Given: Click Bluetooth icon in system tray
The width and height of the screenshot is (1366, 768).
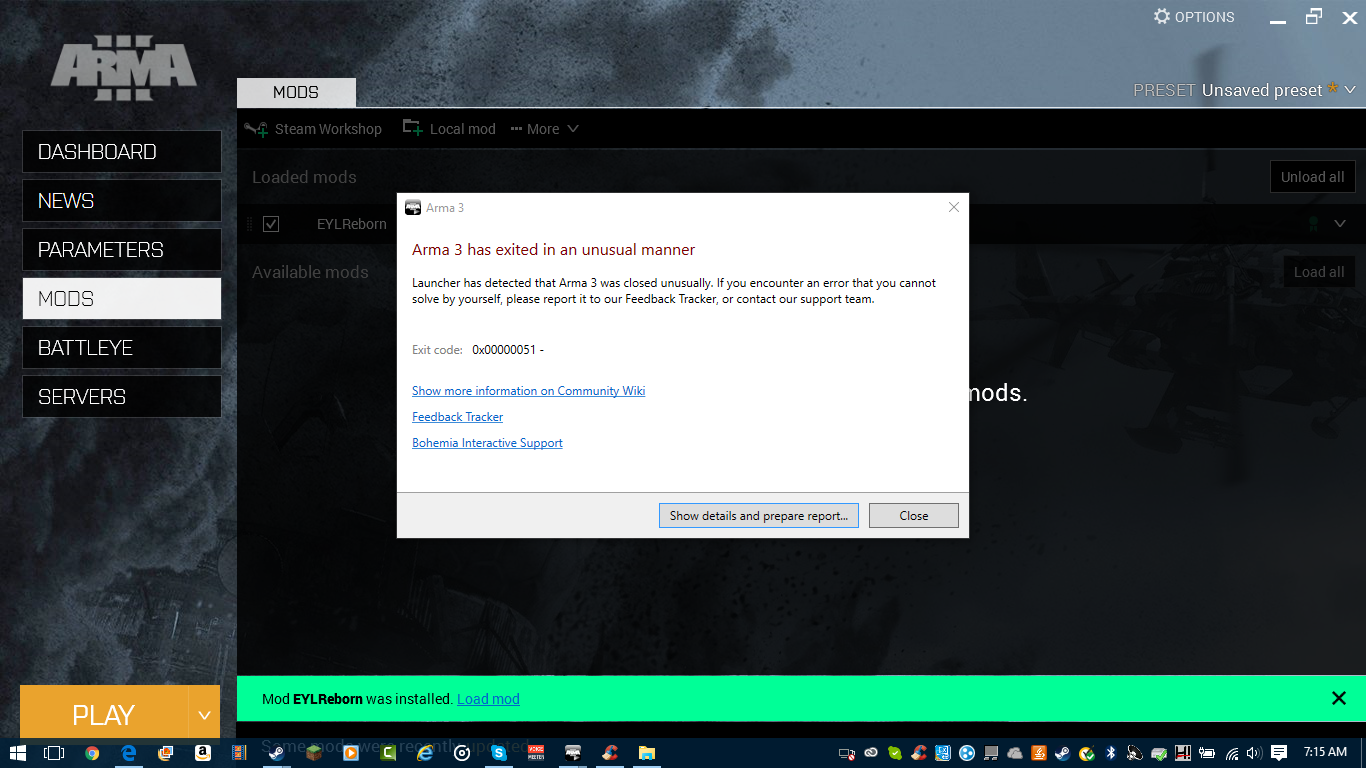Looking at the screenshot, I should (x=1110, y=753).
